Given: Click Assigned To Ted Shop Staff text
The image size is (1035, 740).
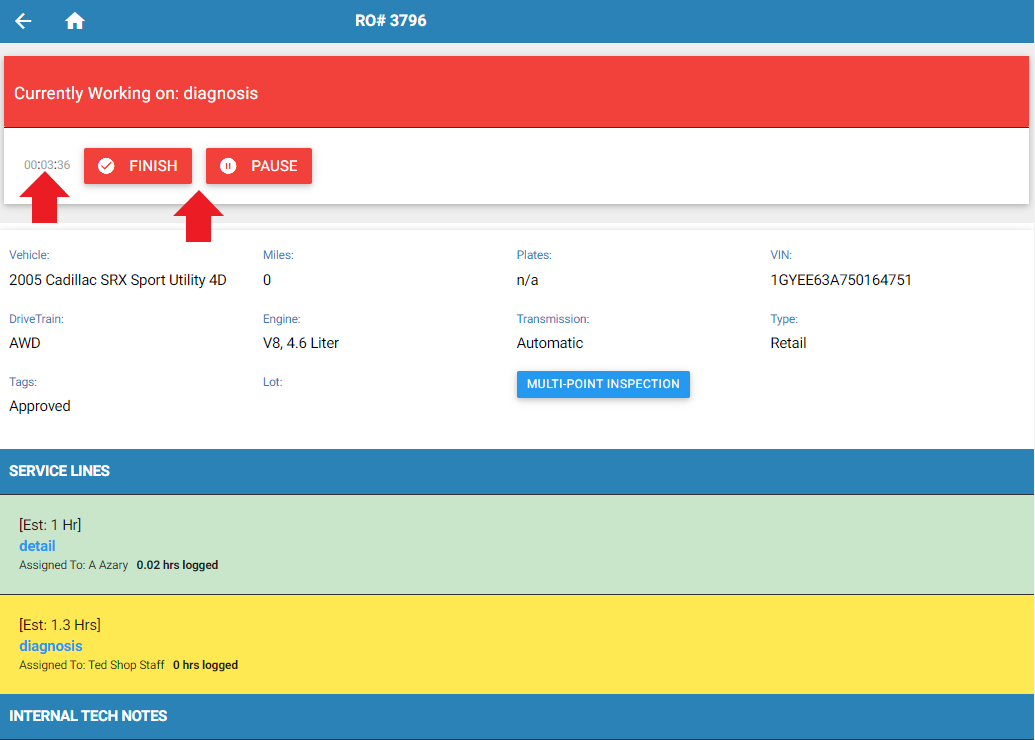Looking at the screenshot, I should (92, 665).
